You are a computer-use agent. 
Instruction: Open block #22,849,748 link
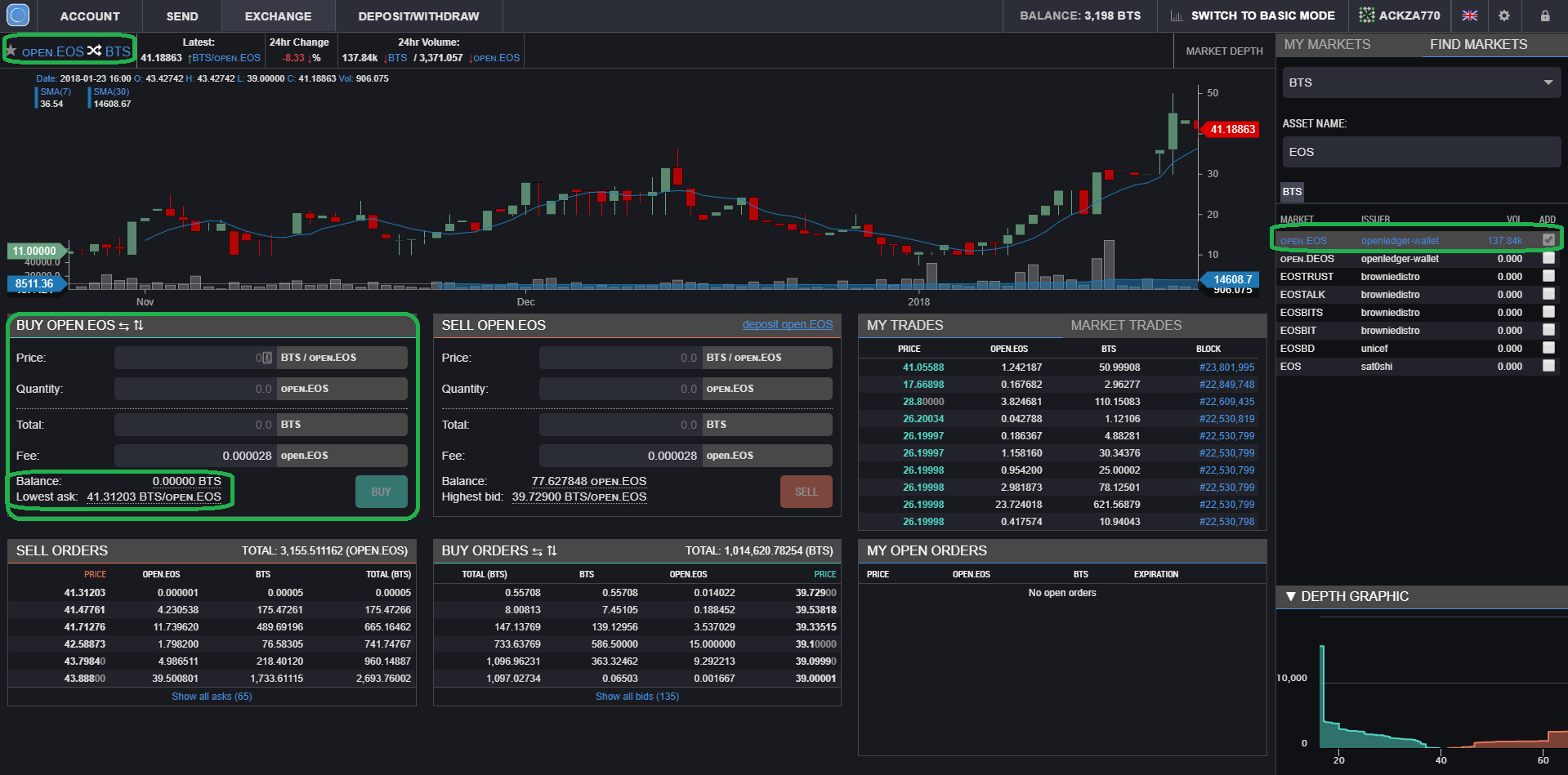click(x=1226, y=385)
